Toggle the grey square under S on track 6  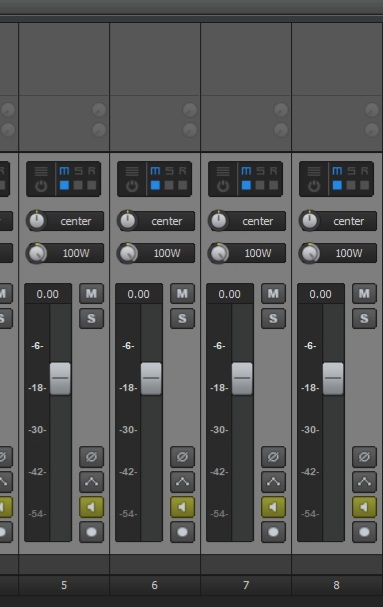[169, 185]
